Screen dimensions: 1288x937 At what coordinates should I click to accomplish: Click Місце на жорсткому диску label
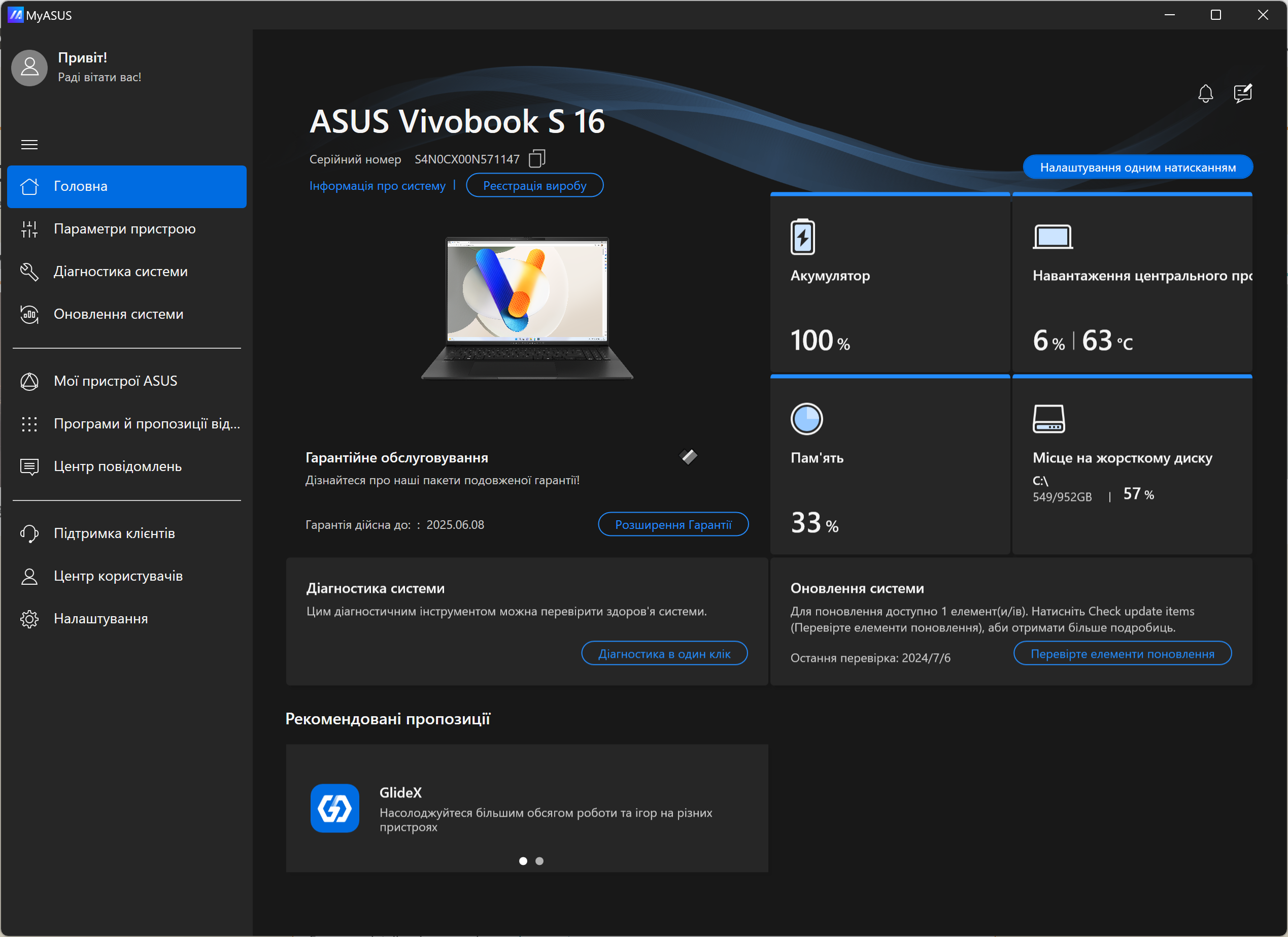click(x=1122, y=458)
